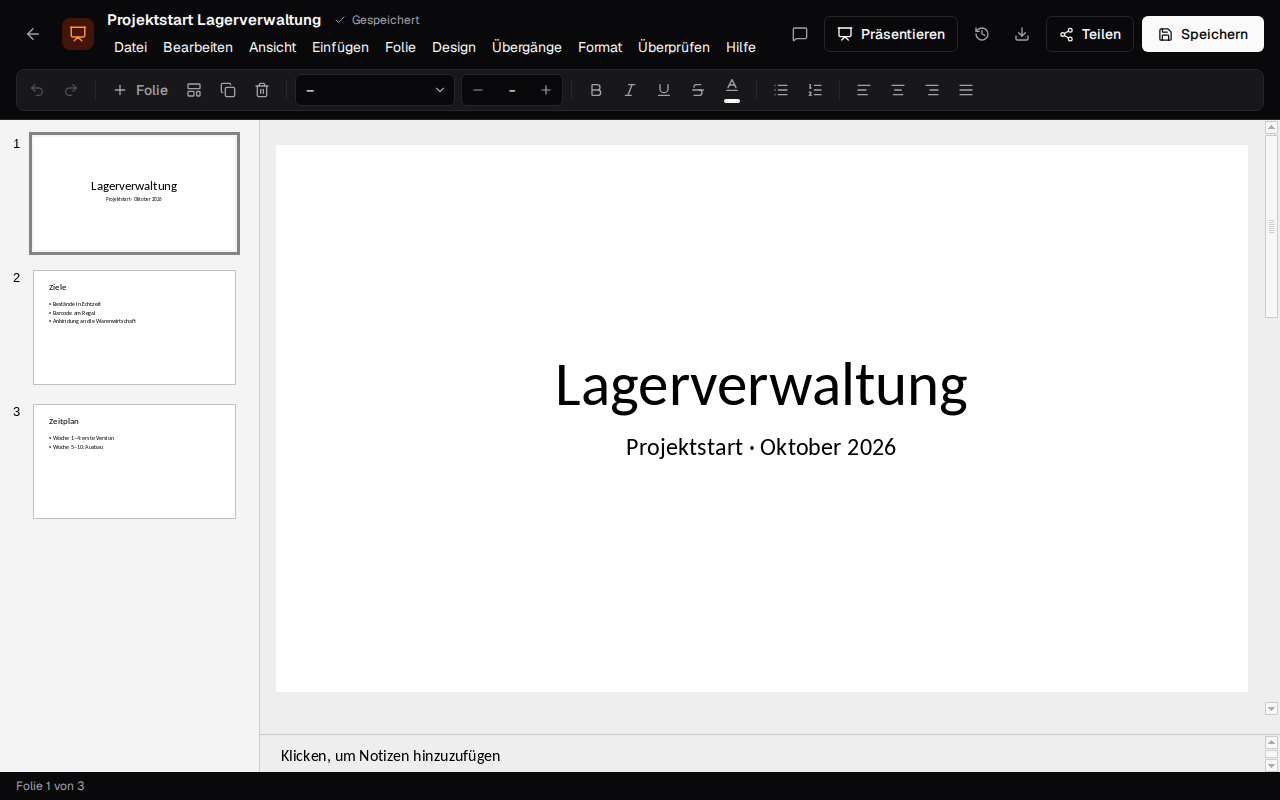Undo the last action
Viewport: 1280px width, 800px height.
click(37, 90)
